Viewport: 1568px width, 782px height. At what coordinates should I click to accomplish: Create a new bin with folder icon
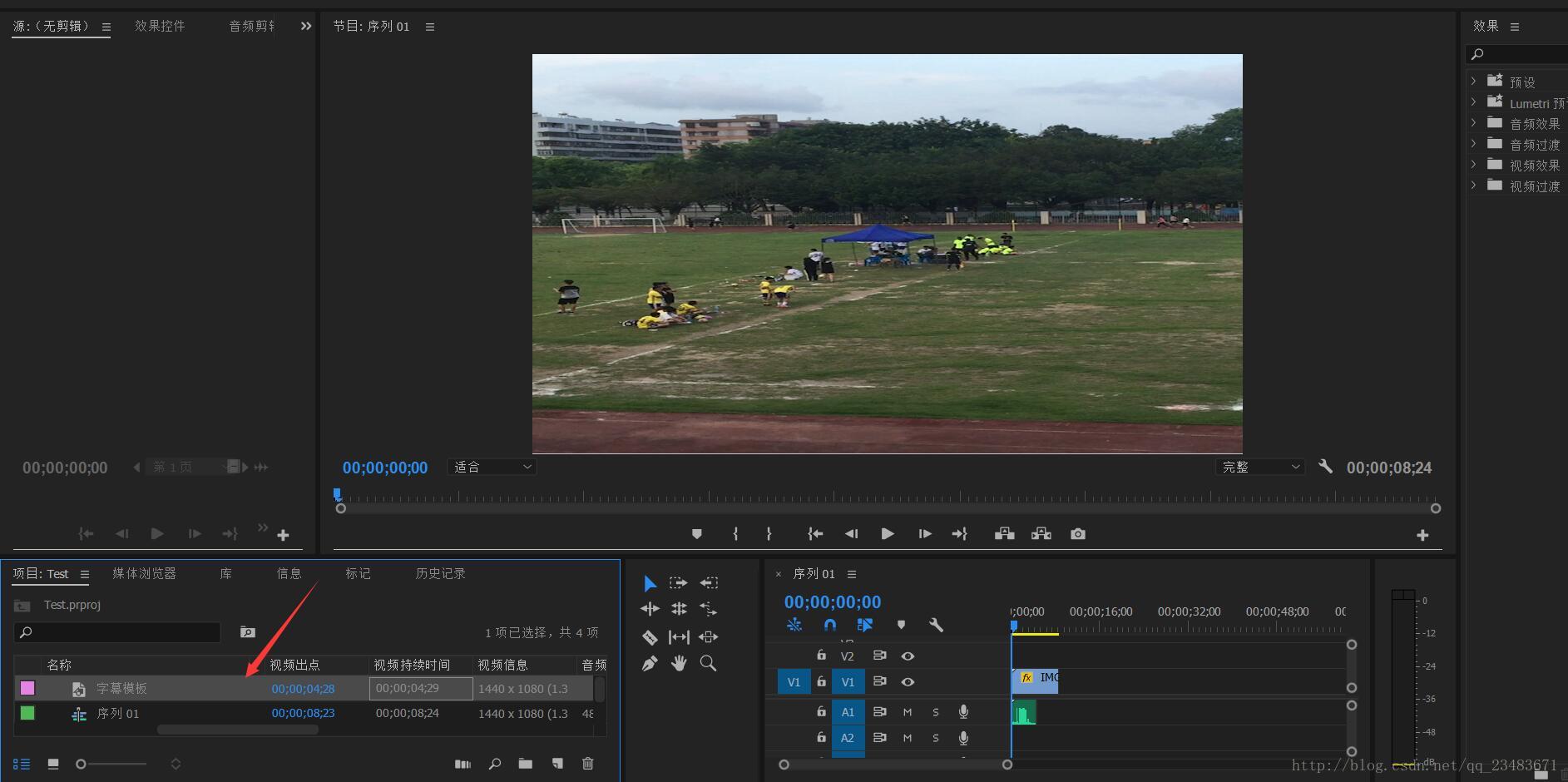tap(525, 764)
